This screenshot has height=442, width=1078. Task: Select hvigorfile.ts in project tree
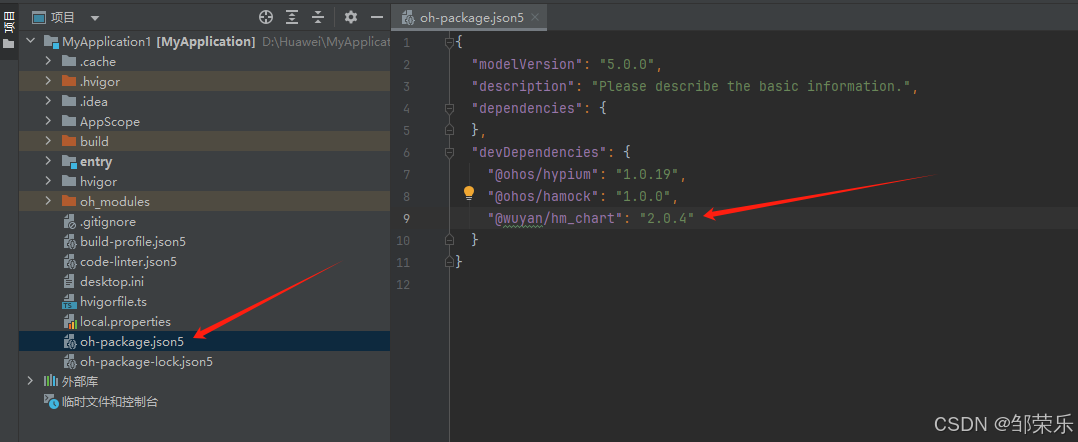[113, 302]
